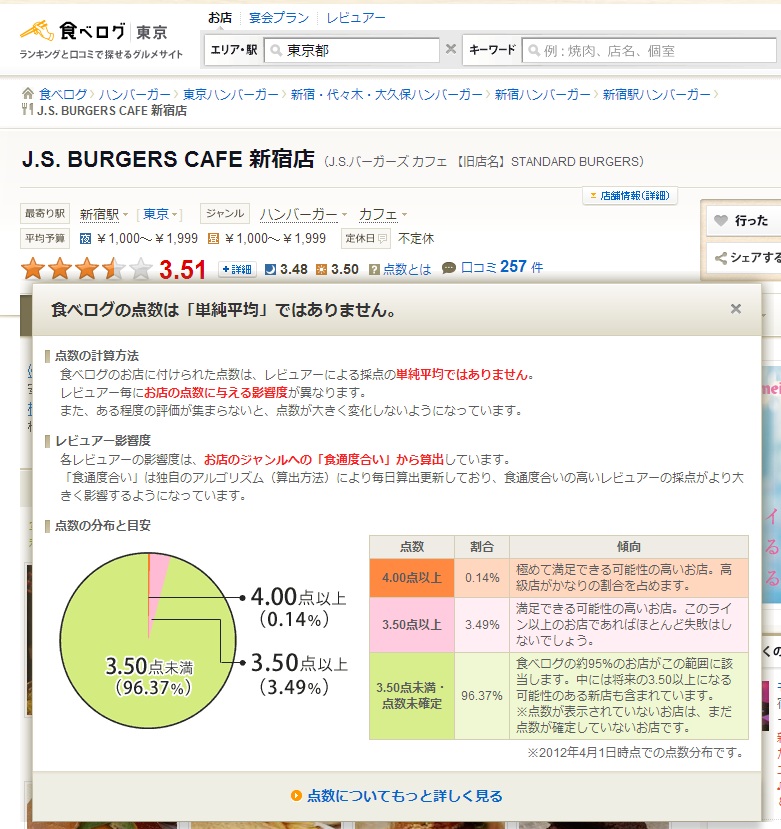Image resolution: width=781 pixels, height=829 pixels.
Task: Open 新宿ハンバーガー breadcrumb link
Action: 543,94
